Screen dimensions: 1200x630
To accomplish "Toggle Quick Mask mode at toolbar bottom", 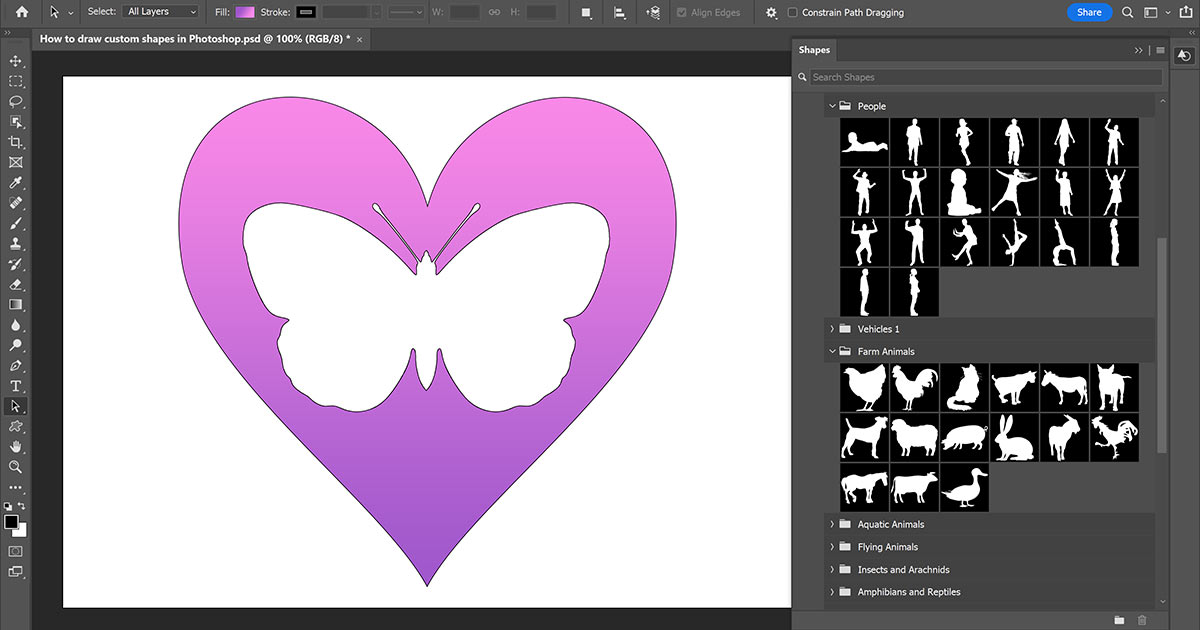I will pos(15,551).
